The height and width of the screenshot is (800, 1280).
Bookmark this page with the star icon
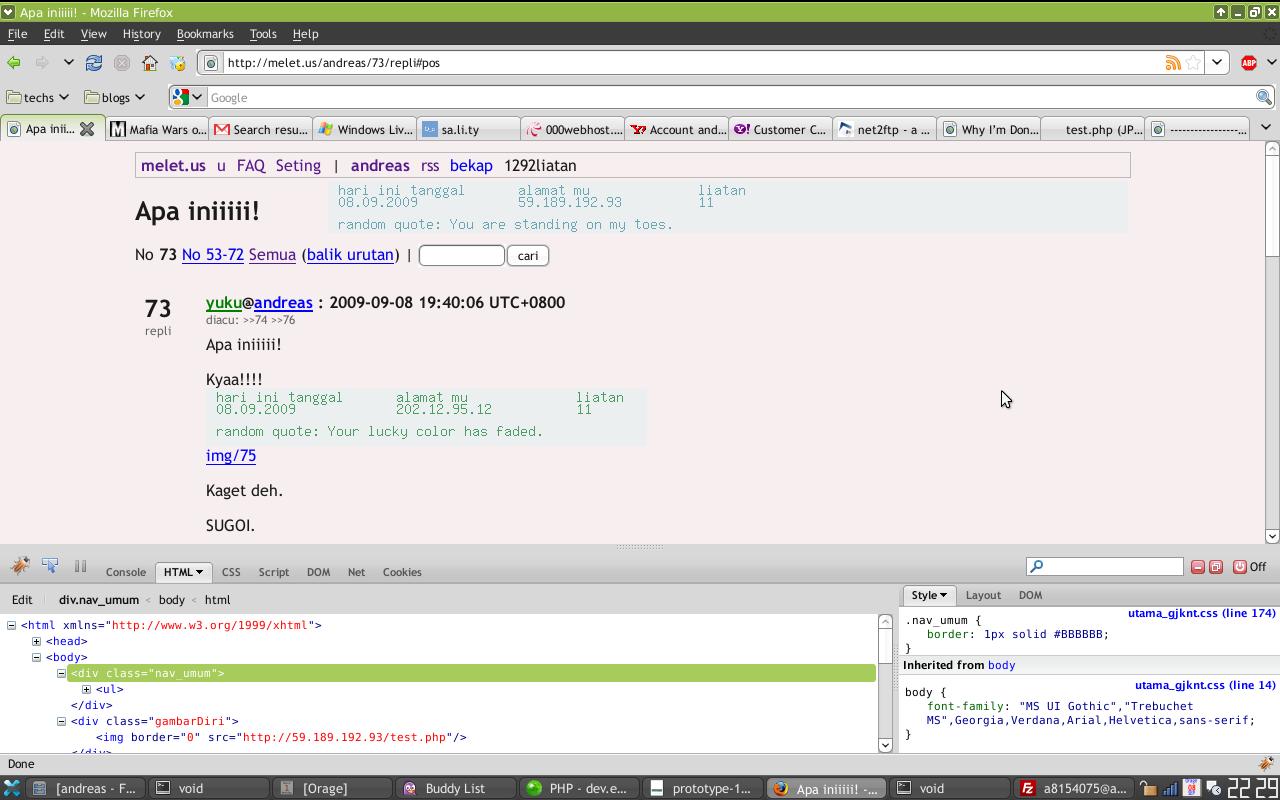pos(1193,63)
